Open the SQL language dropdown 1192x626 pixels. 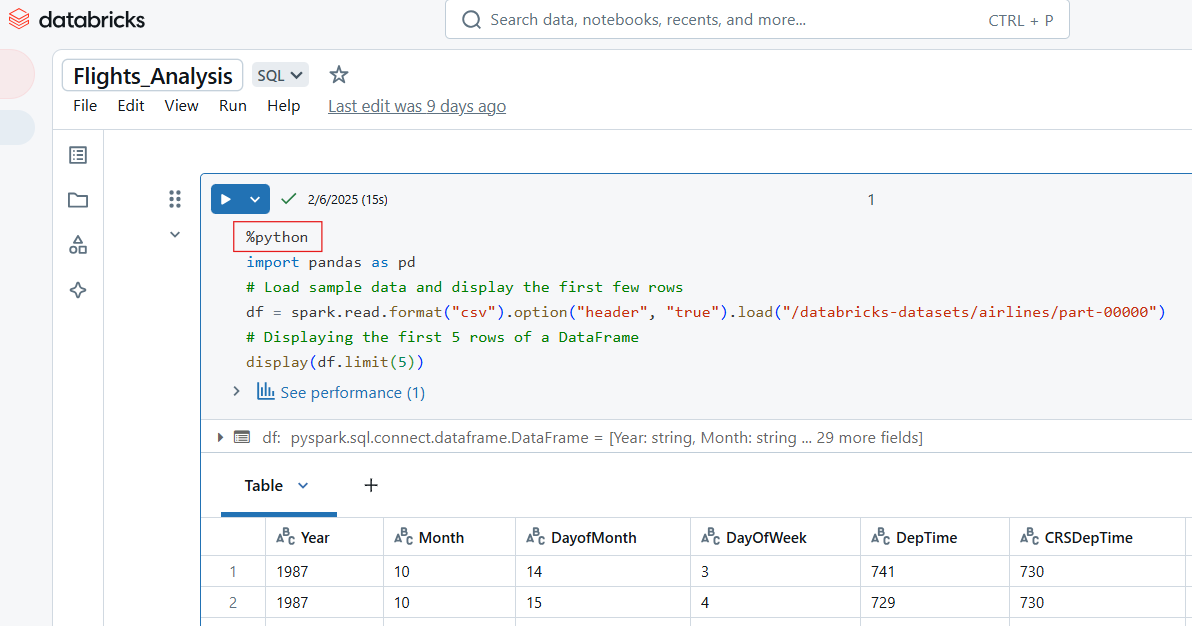280,75
